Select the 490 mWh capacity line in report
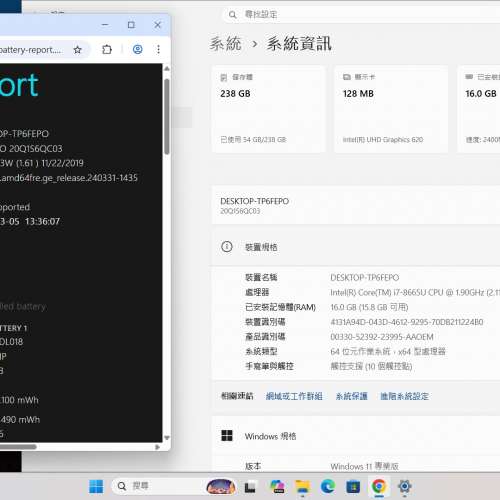 [20, 419]
